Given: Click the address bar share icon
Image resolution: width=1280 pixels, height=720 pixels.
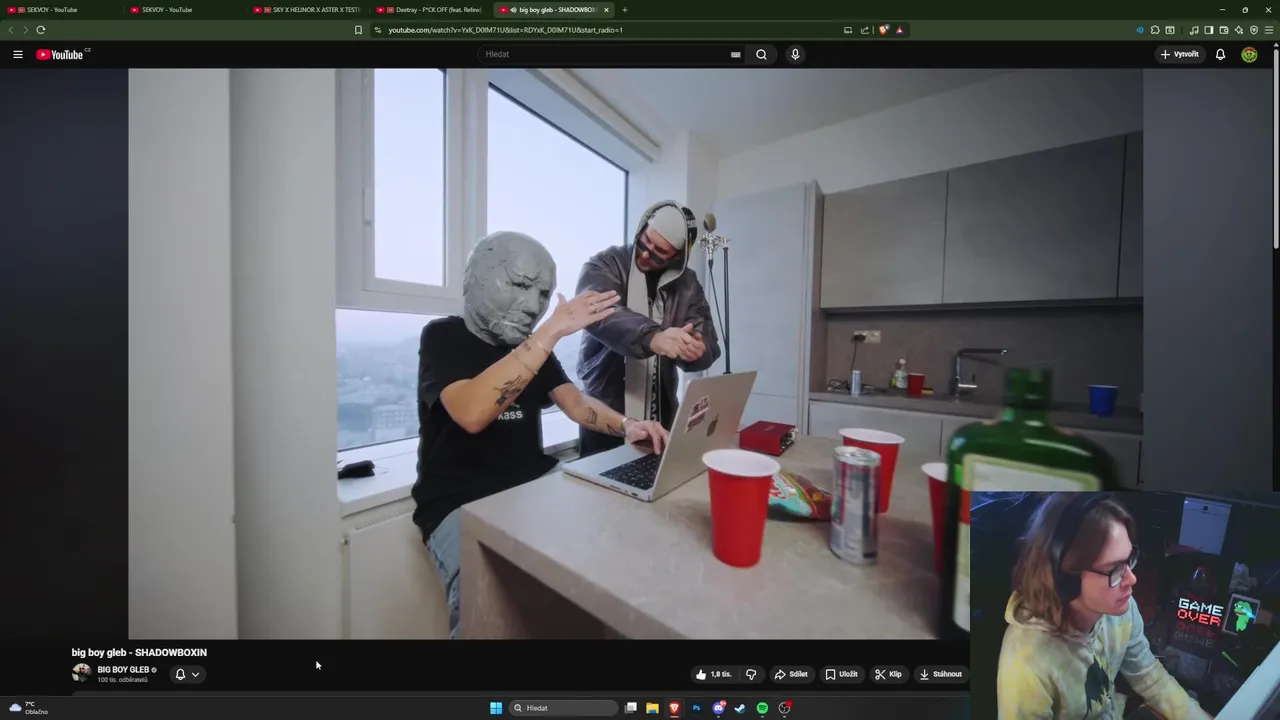Looking at the screenshot, I should pos(865,30).
